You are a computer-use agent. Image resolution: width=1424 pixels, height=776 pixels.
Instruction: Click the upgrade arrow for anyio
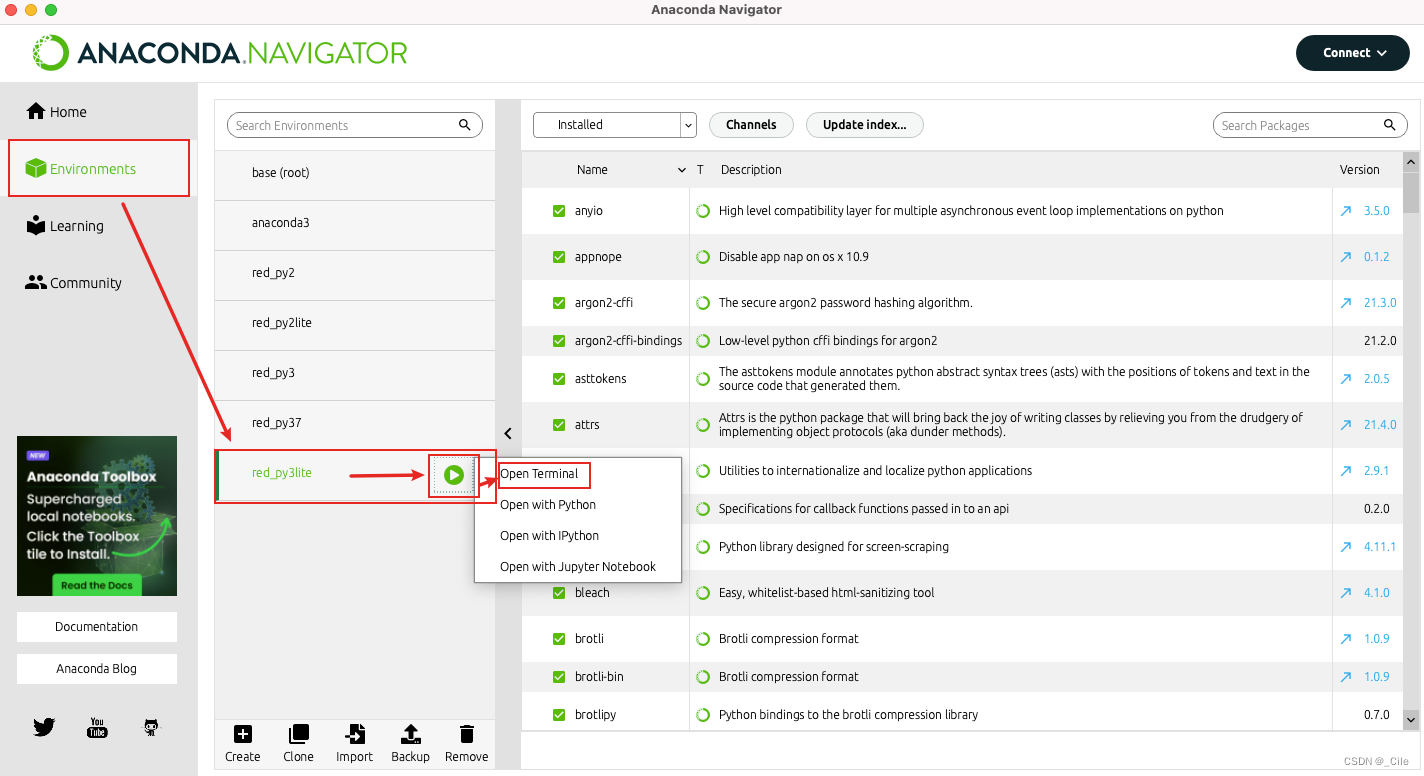pos(1346,211)
